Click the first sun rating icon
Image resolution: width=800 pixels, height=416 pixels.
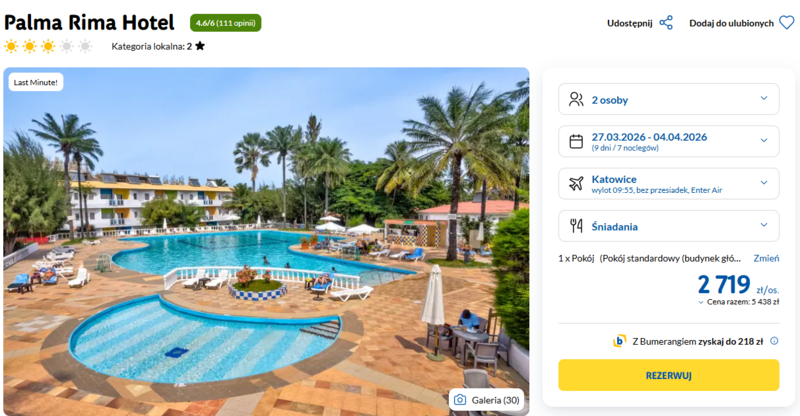tap(11, 46)
